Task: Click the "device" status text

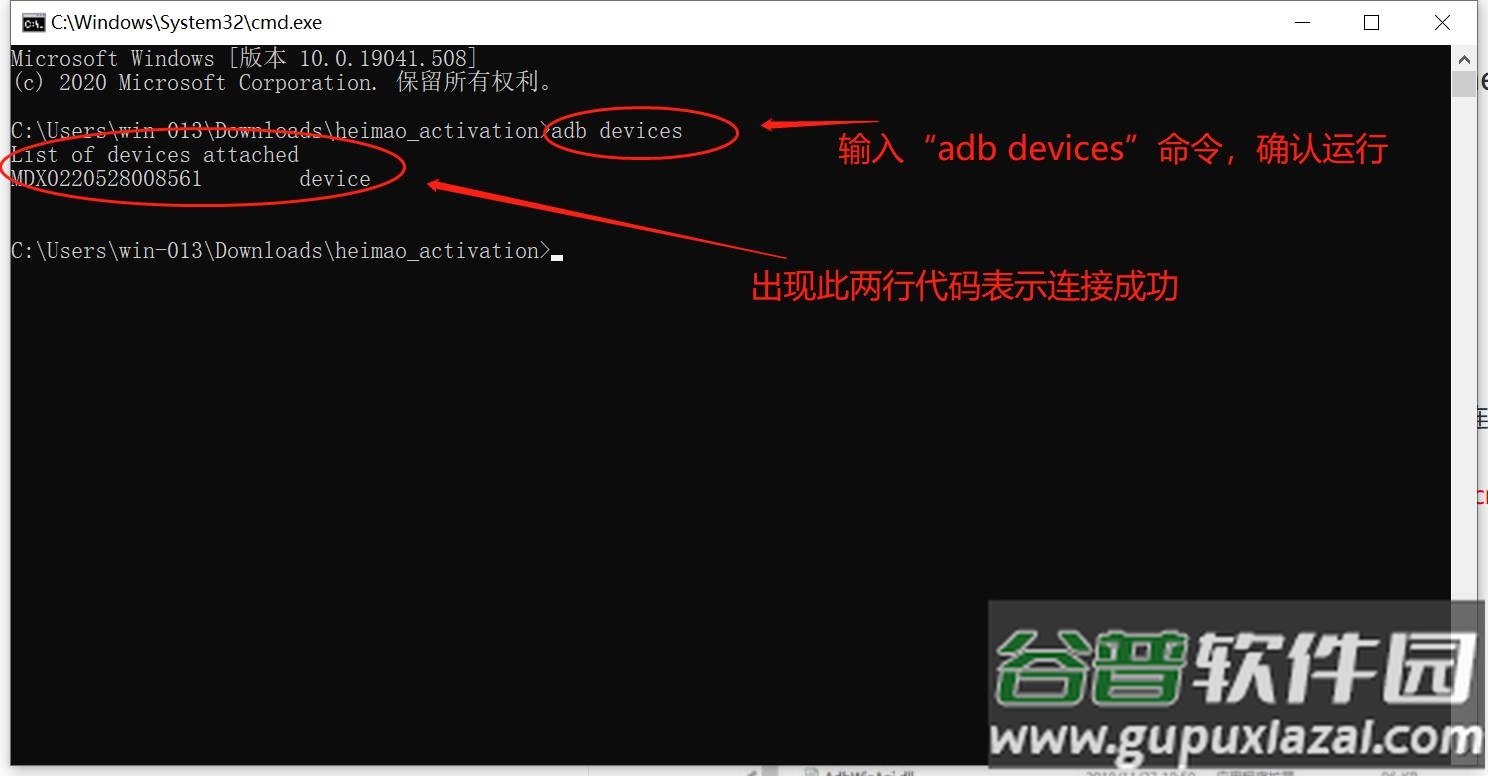Action: point(335,179)
